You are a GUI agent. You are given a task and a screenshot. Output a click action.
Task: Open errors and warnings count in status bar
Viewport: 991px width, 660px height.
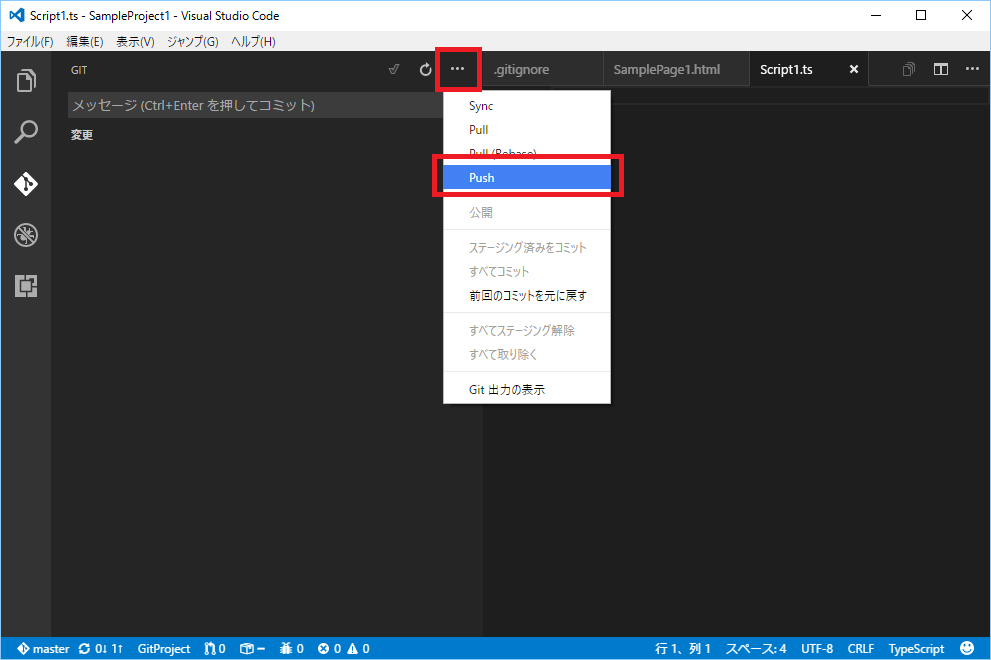pyautogui.click(x=343, y=649)
